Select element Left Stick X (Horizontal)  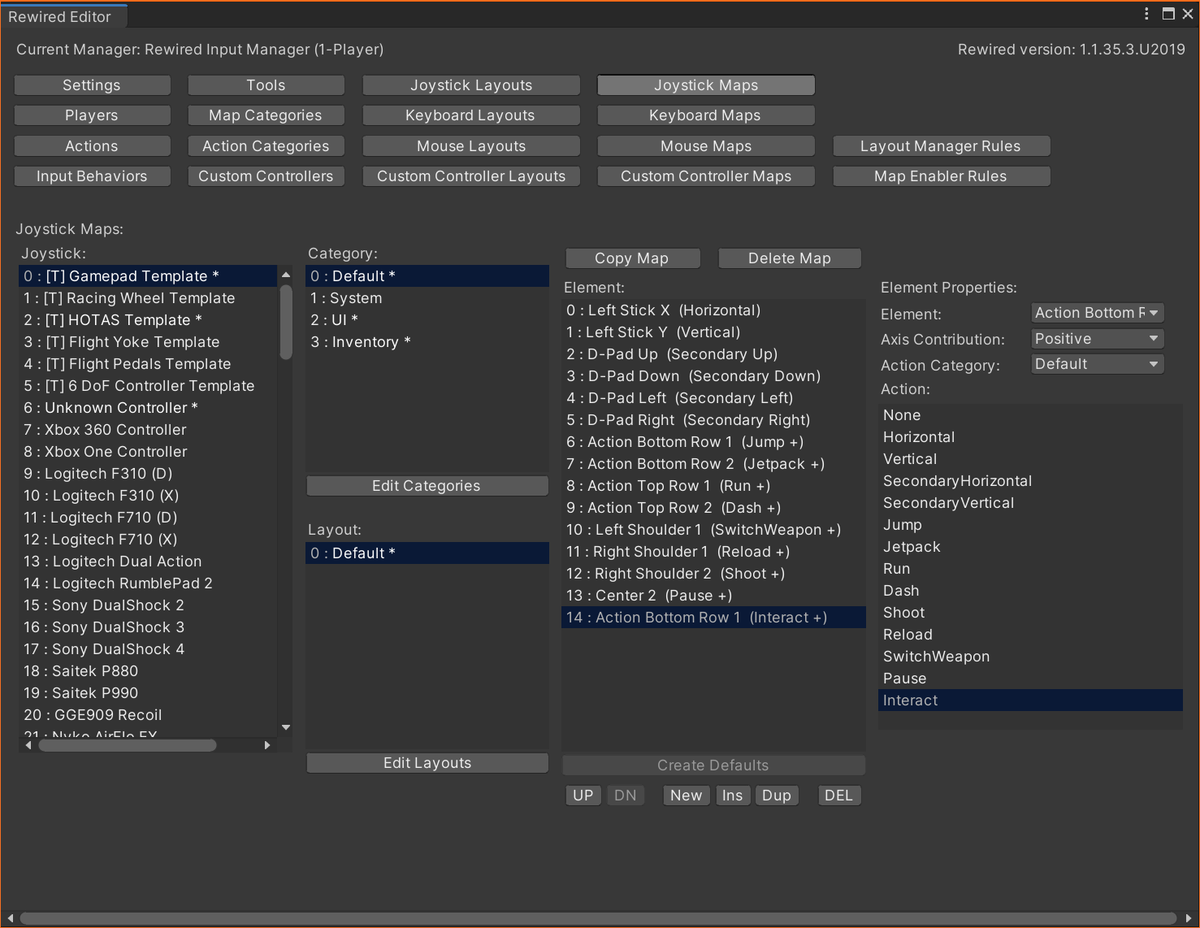coord(714,310)
